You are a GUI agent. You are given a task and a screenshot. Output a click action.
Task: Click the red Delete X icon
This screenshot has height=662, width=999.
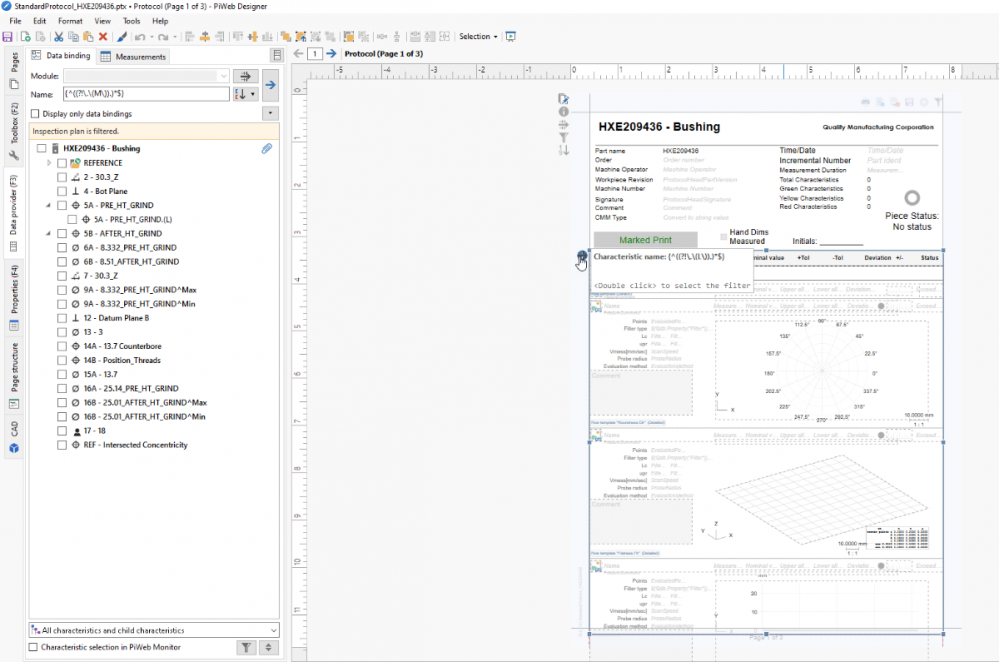click(x=103, y=37)
